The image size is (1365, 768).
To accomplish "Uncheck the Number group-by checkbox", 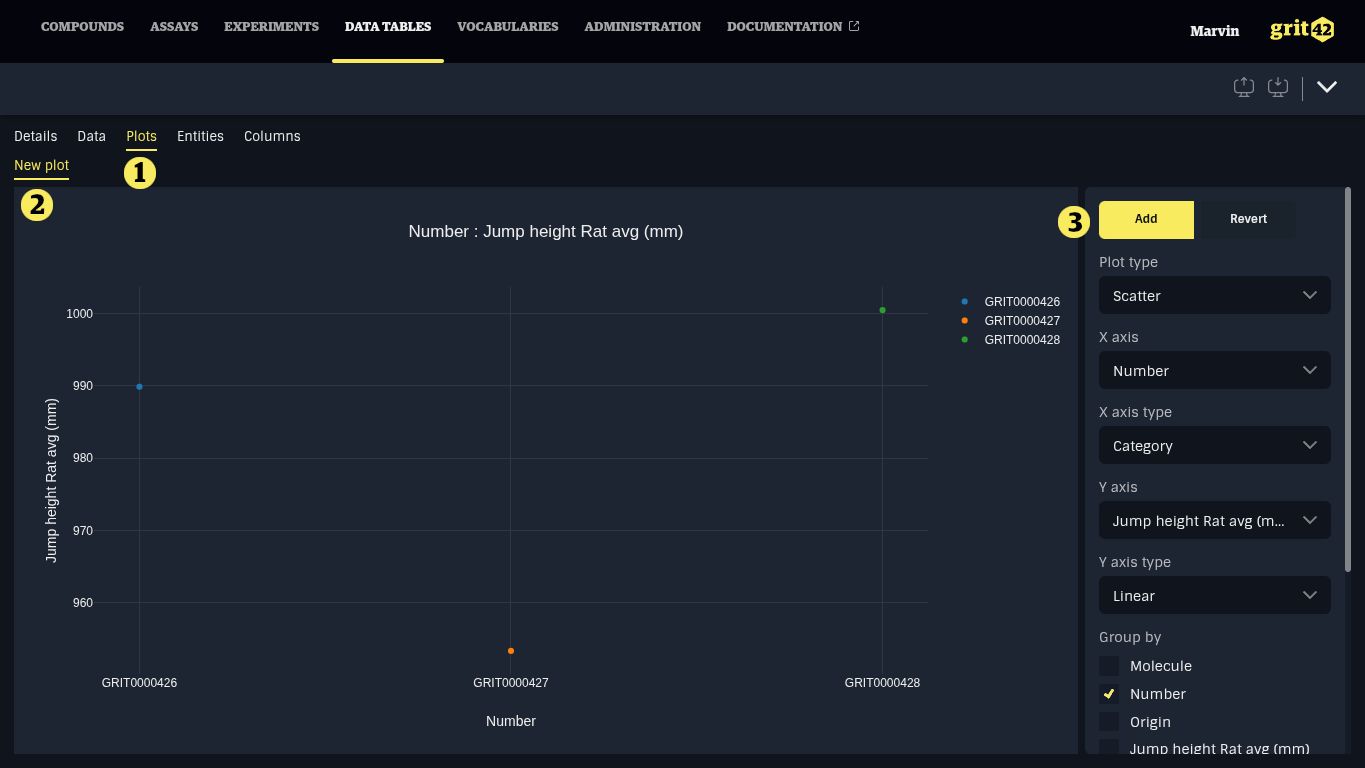I will point(1109,694).
